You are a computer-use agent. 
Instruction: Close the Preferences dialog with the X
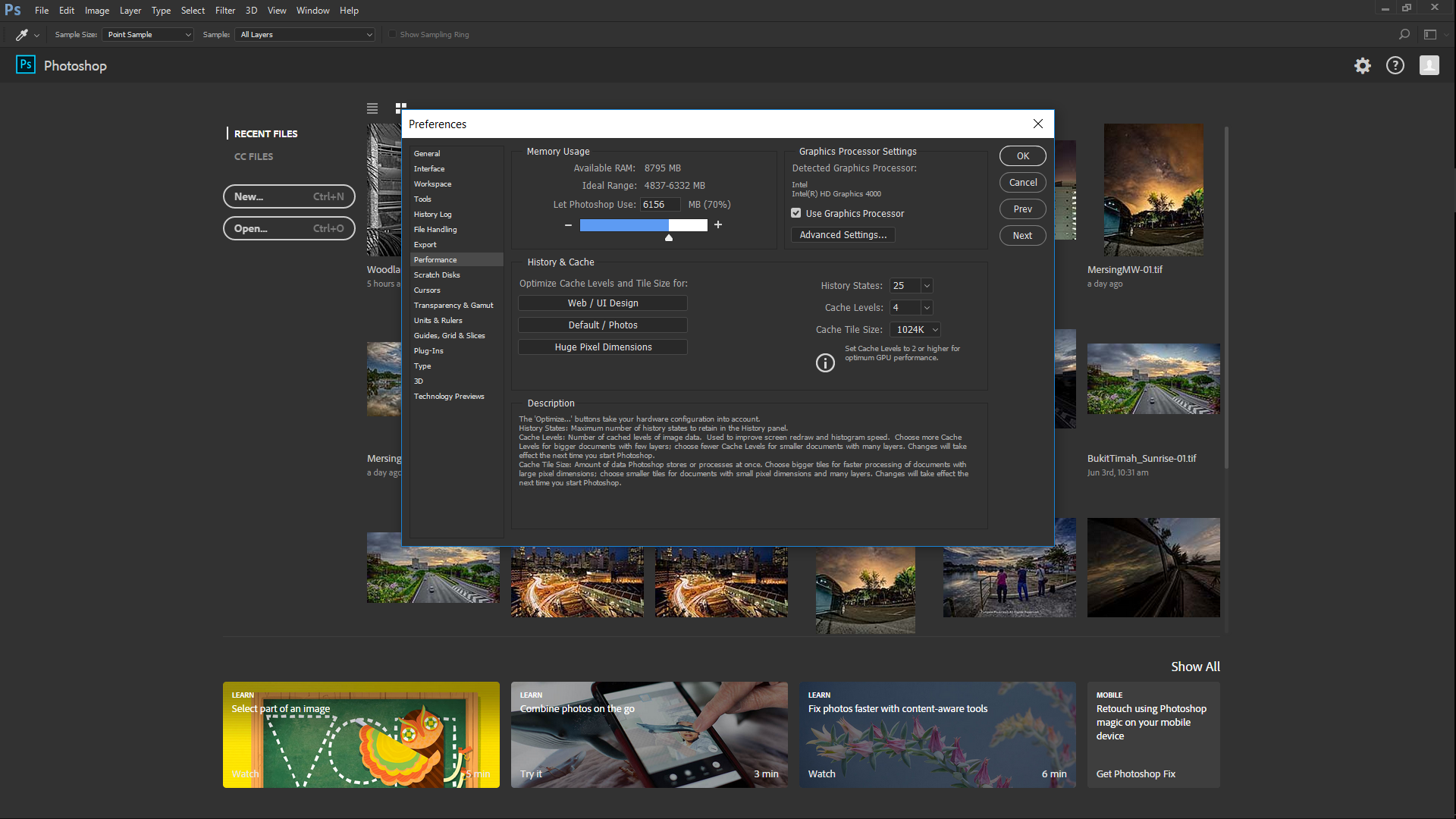[1038, 124]
